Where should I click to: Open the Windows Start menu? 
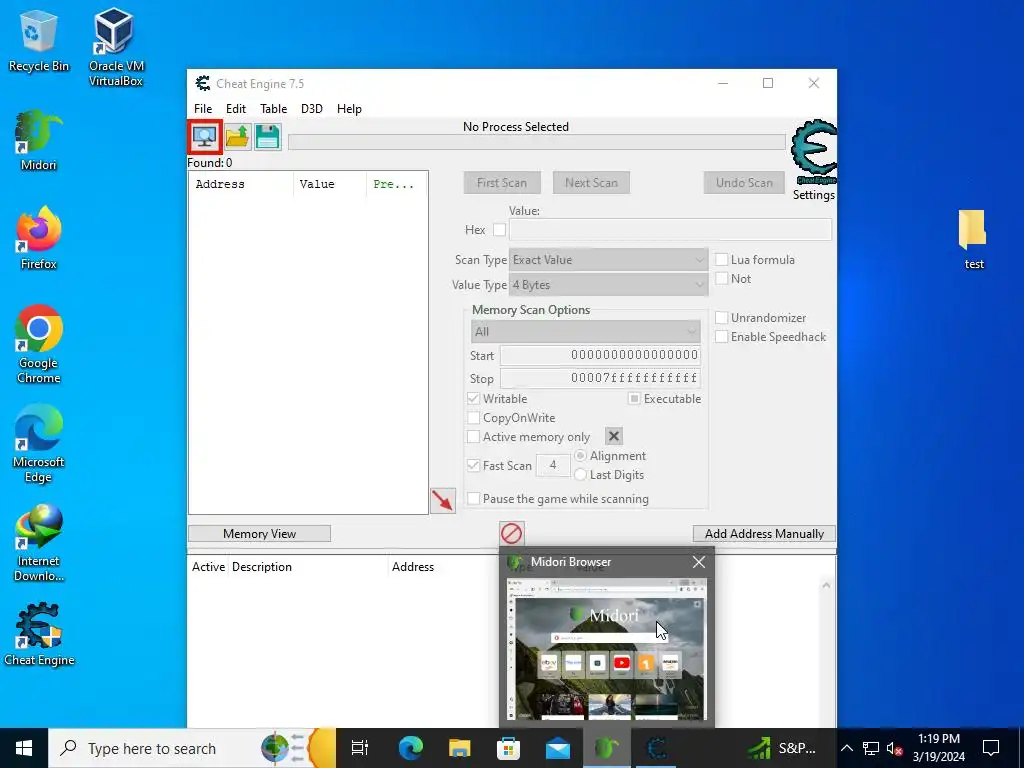[24, 748]
